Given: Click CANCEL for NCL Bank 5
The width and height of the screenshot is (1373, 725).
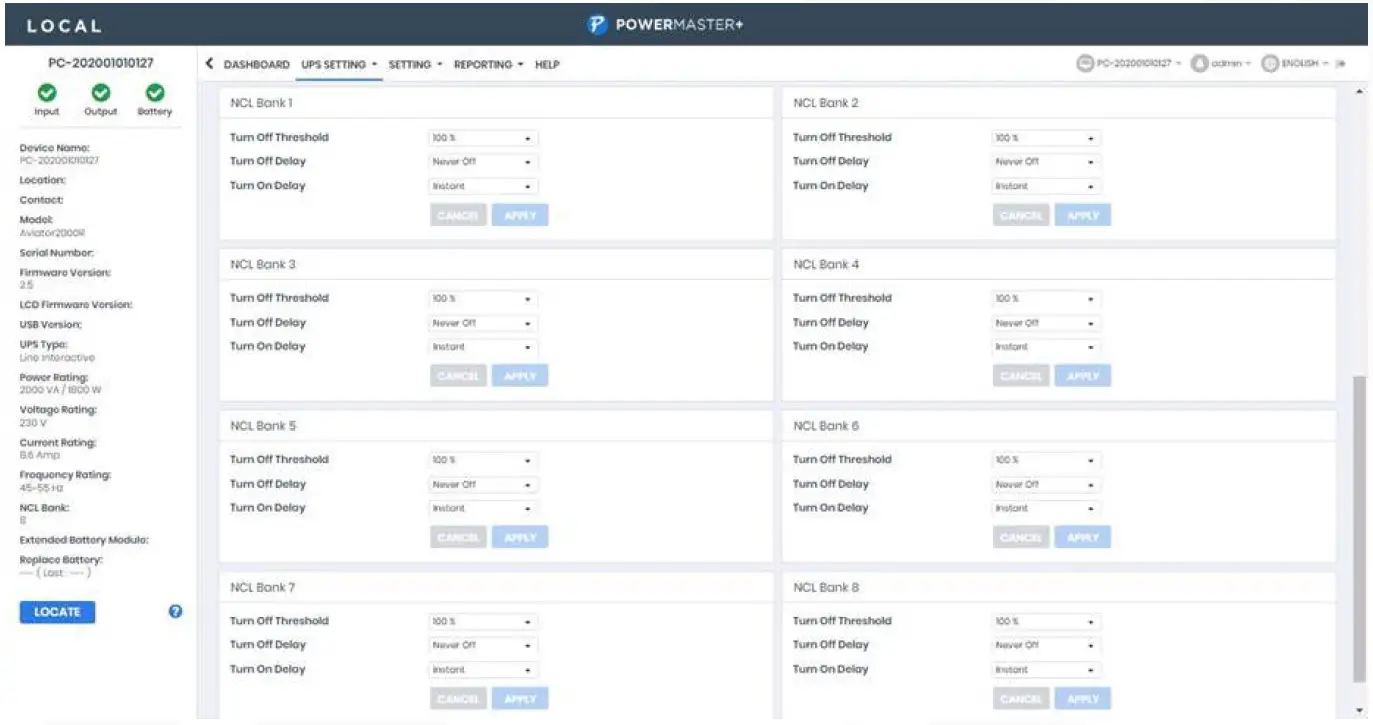Looking at the screenshot, I should click(x=458, y=537).
